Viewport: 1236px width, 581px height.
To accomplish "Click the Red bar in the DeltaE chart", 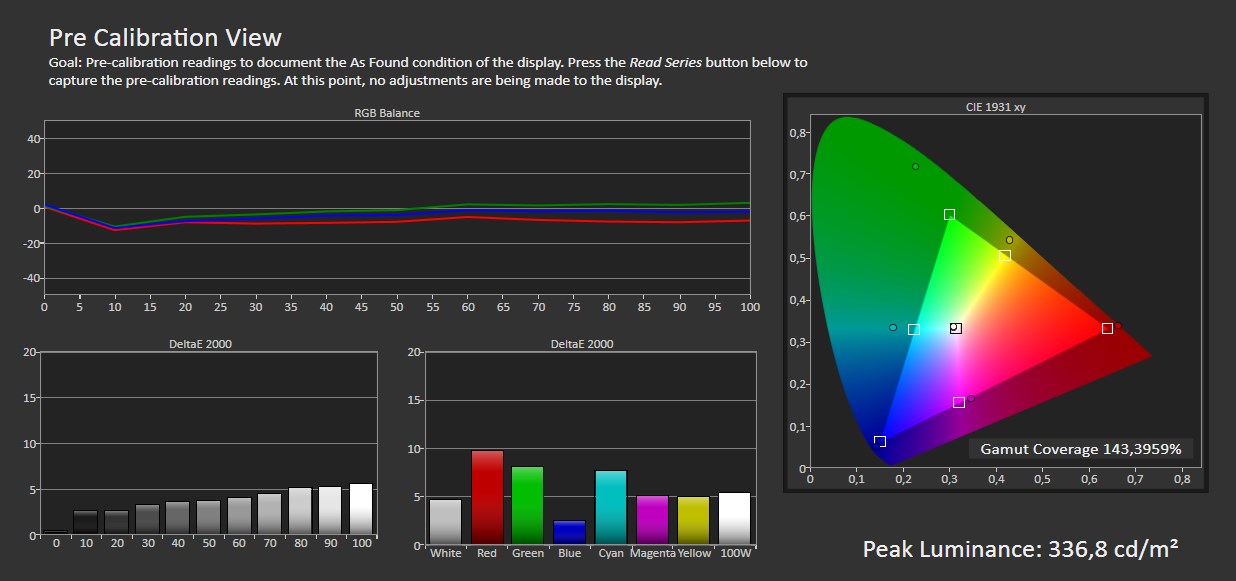I will (x=487, y=497).
